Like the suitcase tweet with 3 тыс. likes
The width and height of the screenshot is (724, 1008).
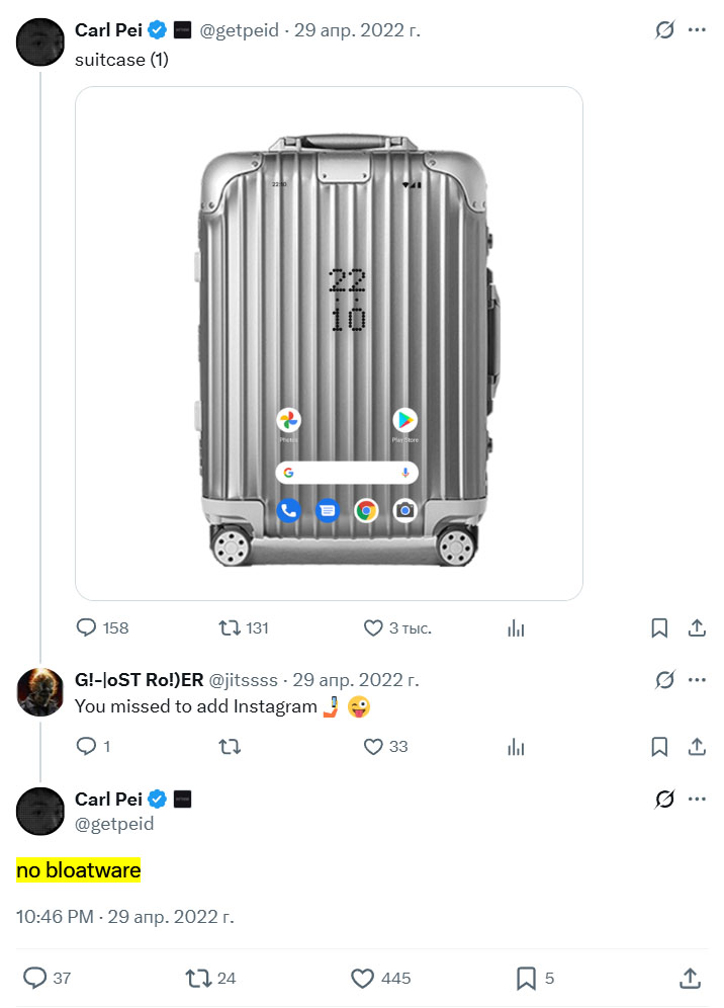pyautogui.click(x=373, y=628)
